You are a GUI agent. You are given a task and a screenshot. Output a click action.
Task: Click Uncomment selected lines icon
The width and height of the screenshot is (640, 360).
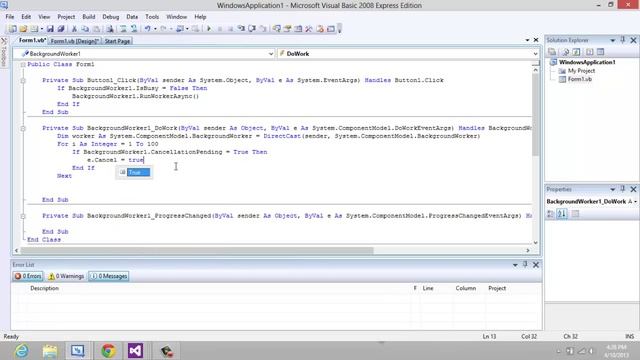point(133,29)
